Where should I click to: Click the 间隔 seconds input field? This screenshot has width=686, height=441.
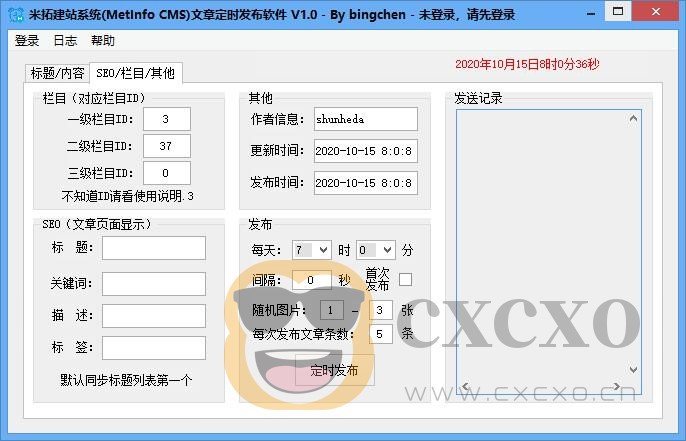tap(312, 280)
